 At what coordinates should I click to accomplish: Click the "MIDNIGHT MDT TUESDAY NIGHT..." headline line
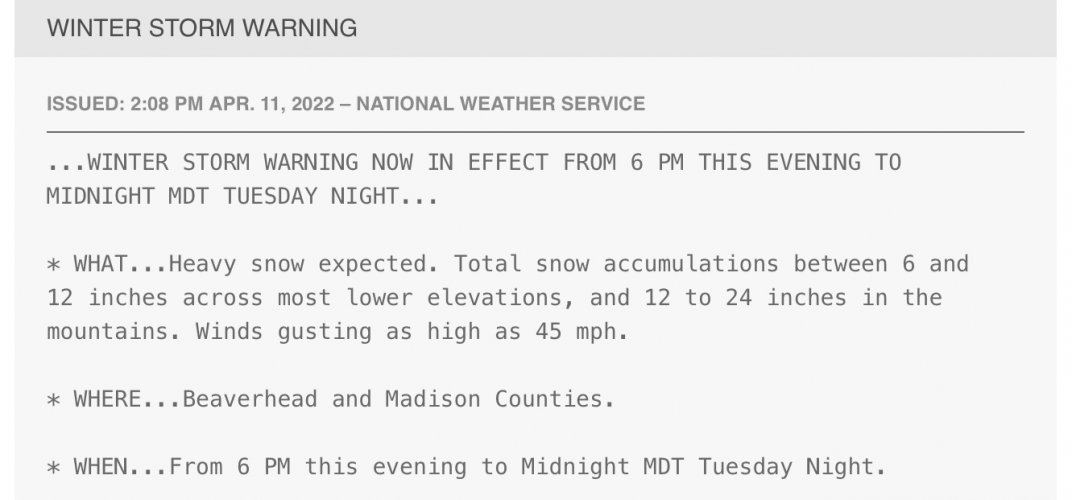pyautogui.click(x=242, y=196)
